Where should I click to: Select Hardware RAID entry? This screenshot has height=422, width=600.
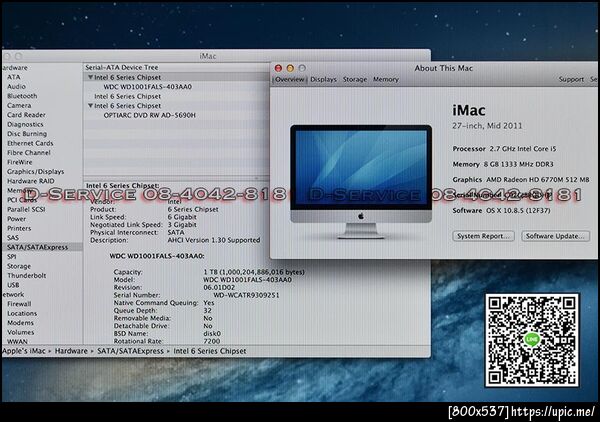tap(31, 181)
